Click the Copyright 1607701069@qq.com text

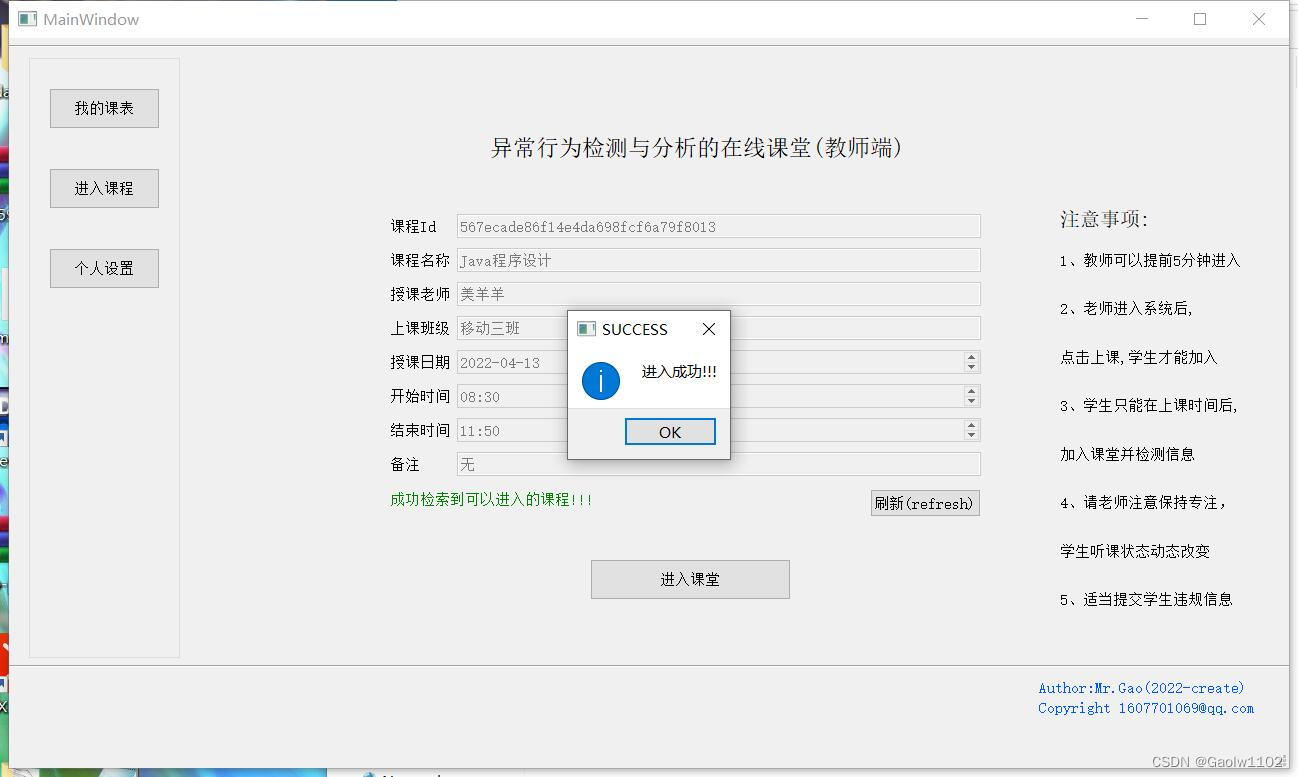point(1146,708)
